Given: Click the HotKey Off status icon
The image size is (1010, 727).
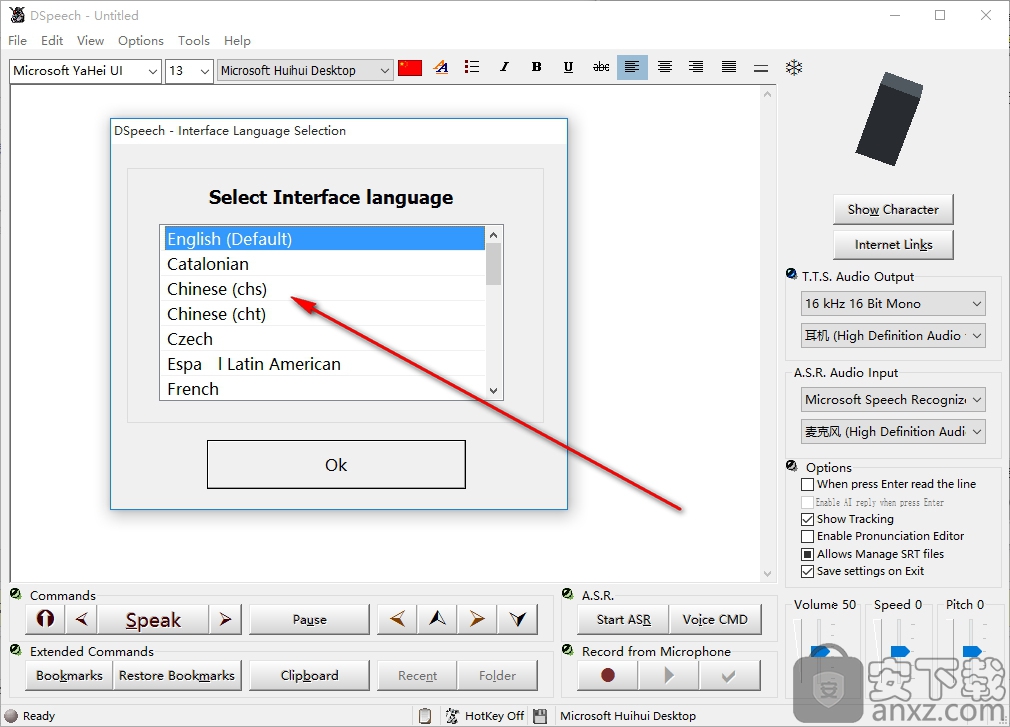Looking at the screenshot, I should (x=452, y=715).
